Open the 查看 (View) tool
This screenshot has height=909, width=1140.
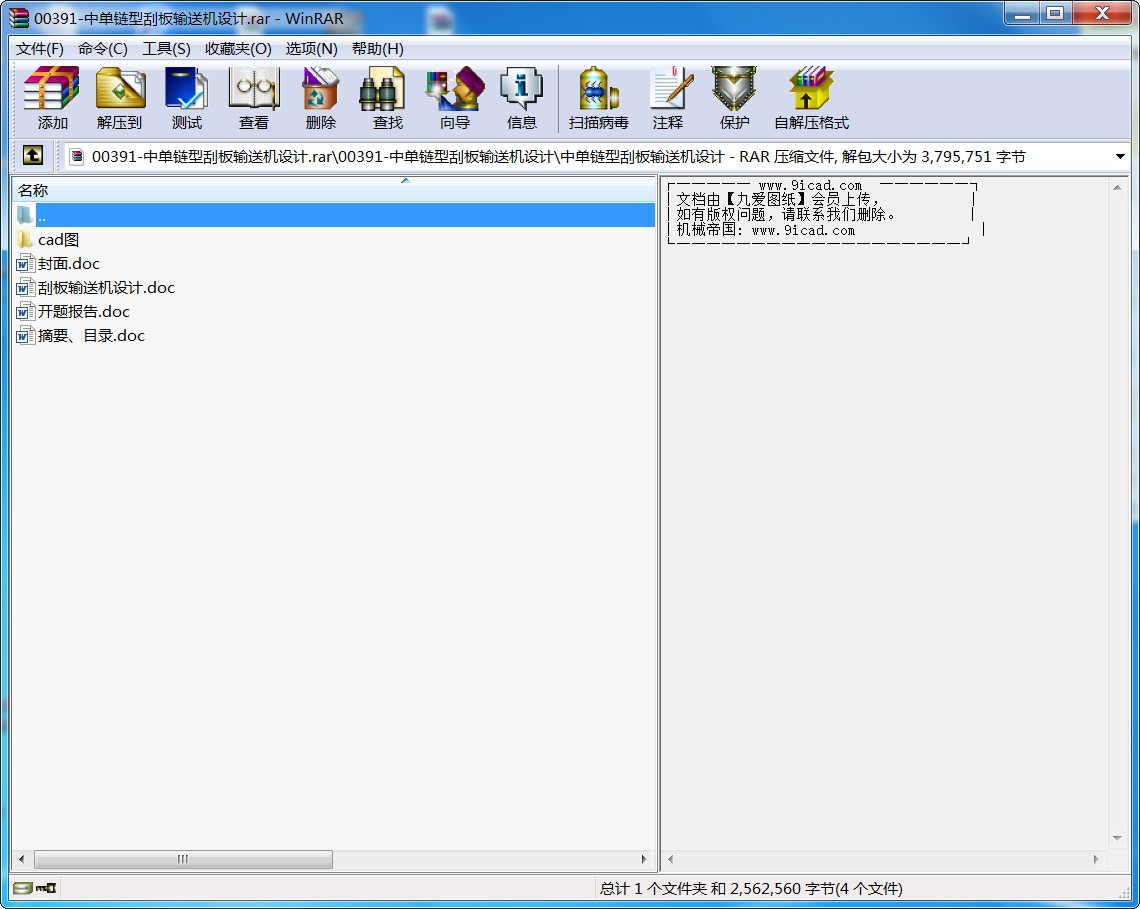[x=253, y=98]
